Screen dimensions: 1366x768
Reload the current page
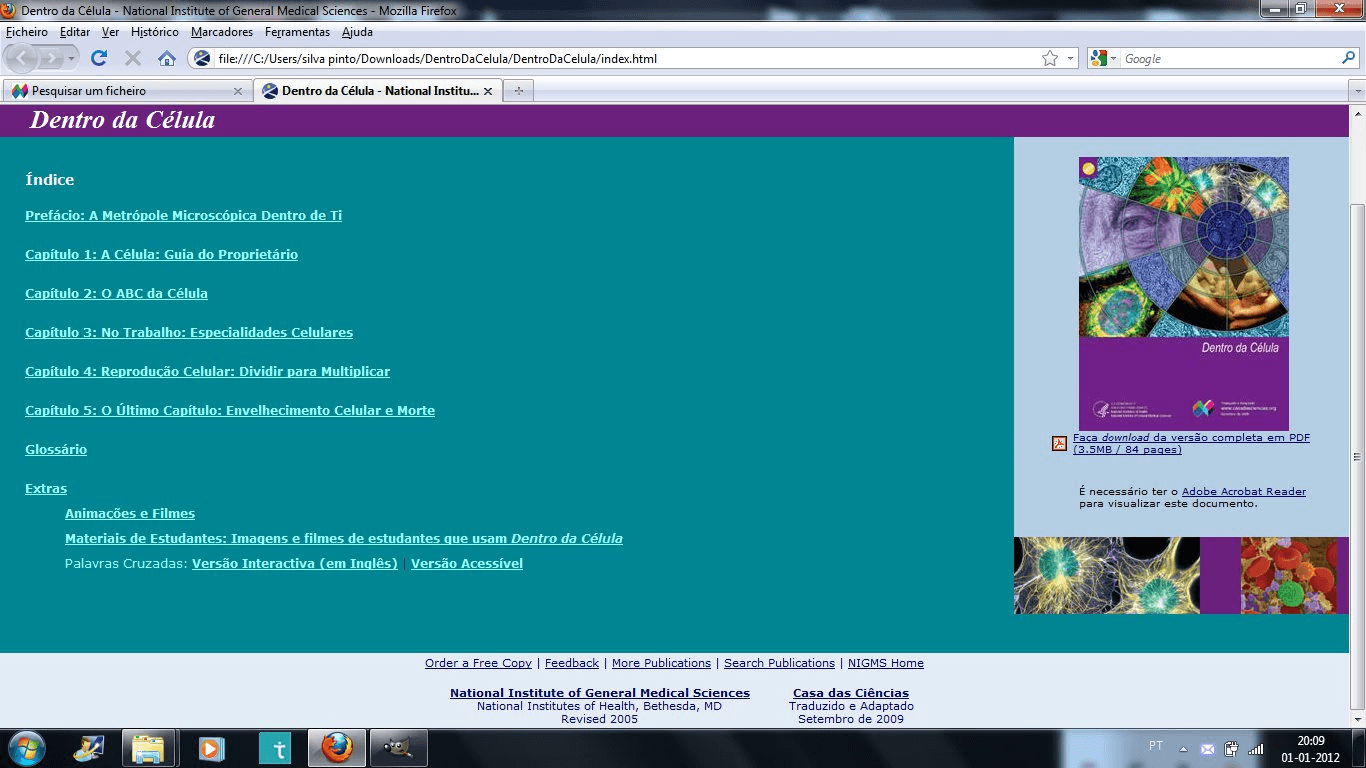point(99,58)
